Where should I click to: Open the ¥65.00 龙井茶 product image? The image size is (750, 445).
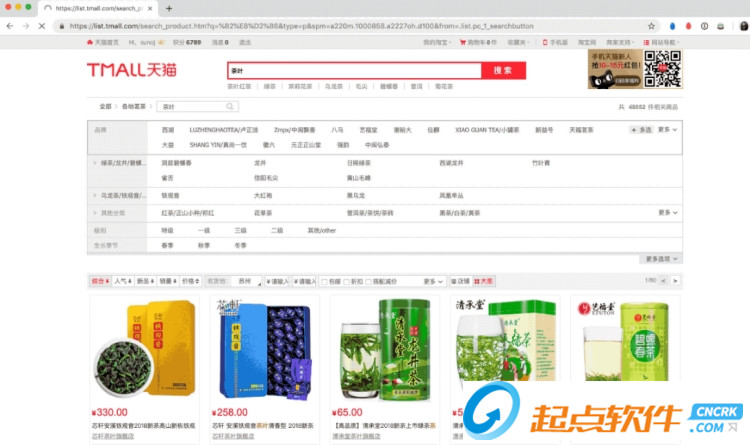[385, 349]
